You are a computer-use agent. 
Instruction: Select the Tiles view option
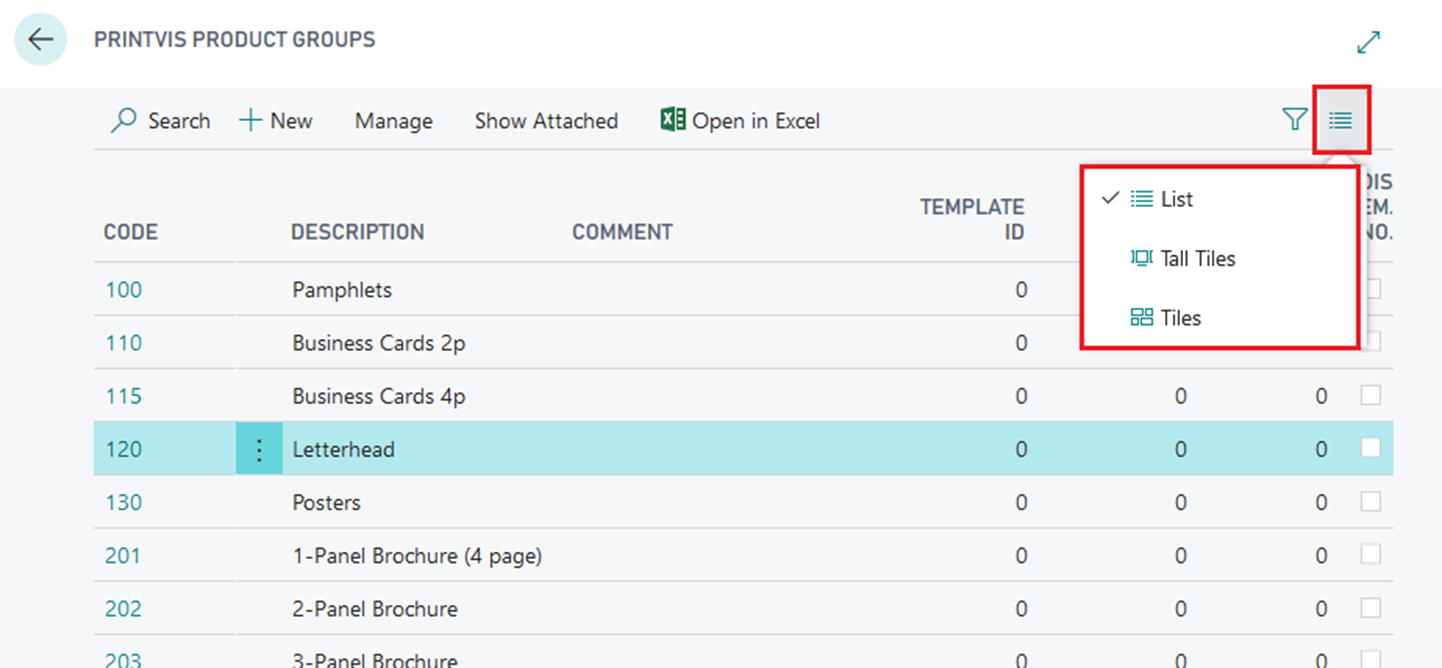tap(1180, 318)
